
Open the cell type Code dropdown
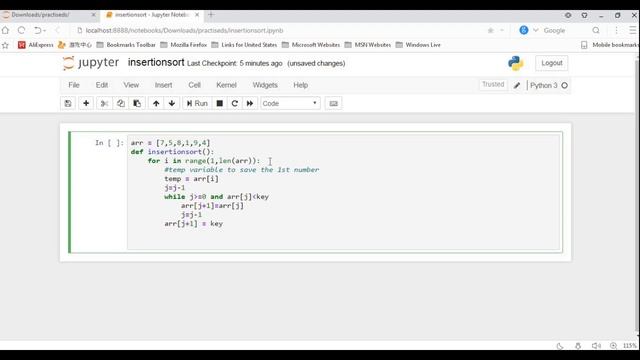[290, 104]
